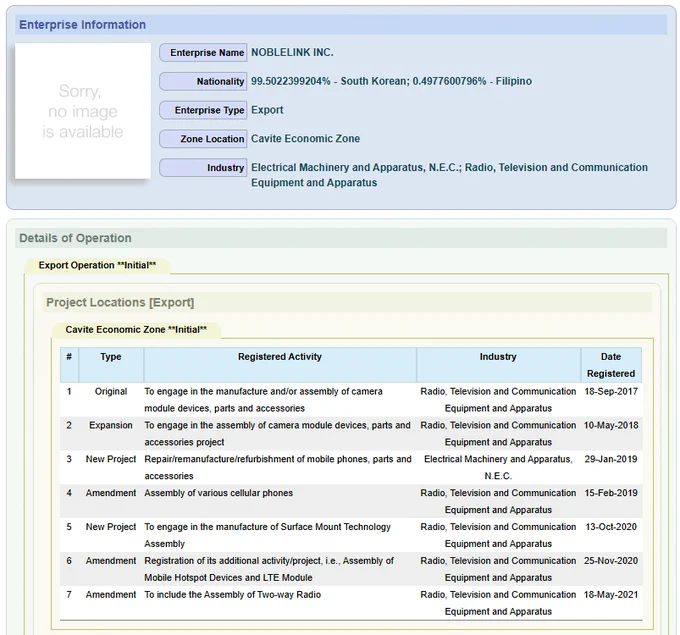
Task: Click the industry cell 'Electrical Machinery and Apparatus, N.E.C.' in row 3
Action: (498, 467)
